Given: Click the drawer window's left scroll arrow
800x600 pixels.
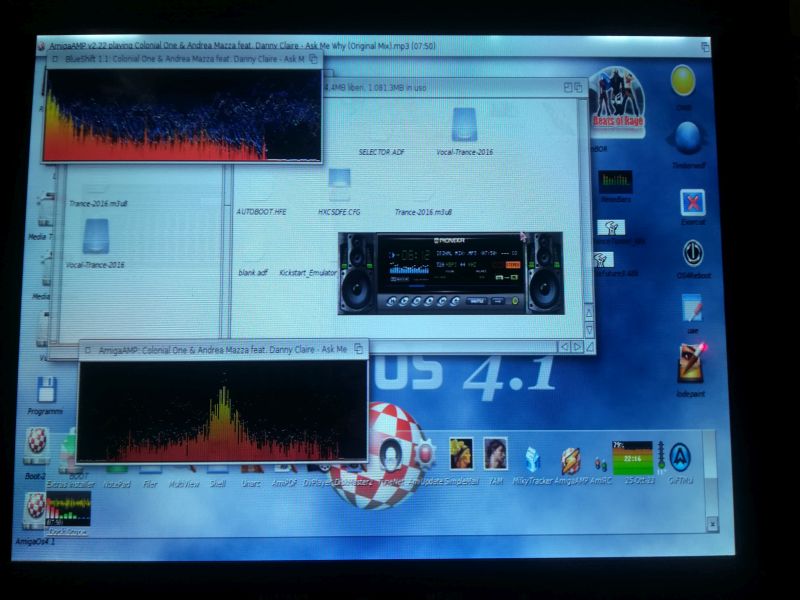Looking at the screenshot, I should [x=564, y=347].
